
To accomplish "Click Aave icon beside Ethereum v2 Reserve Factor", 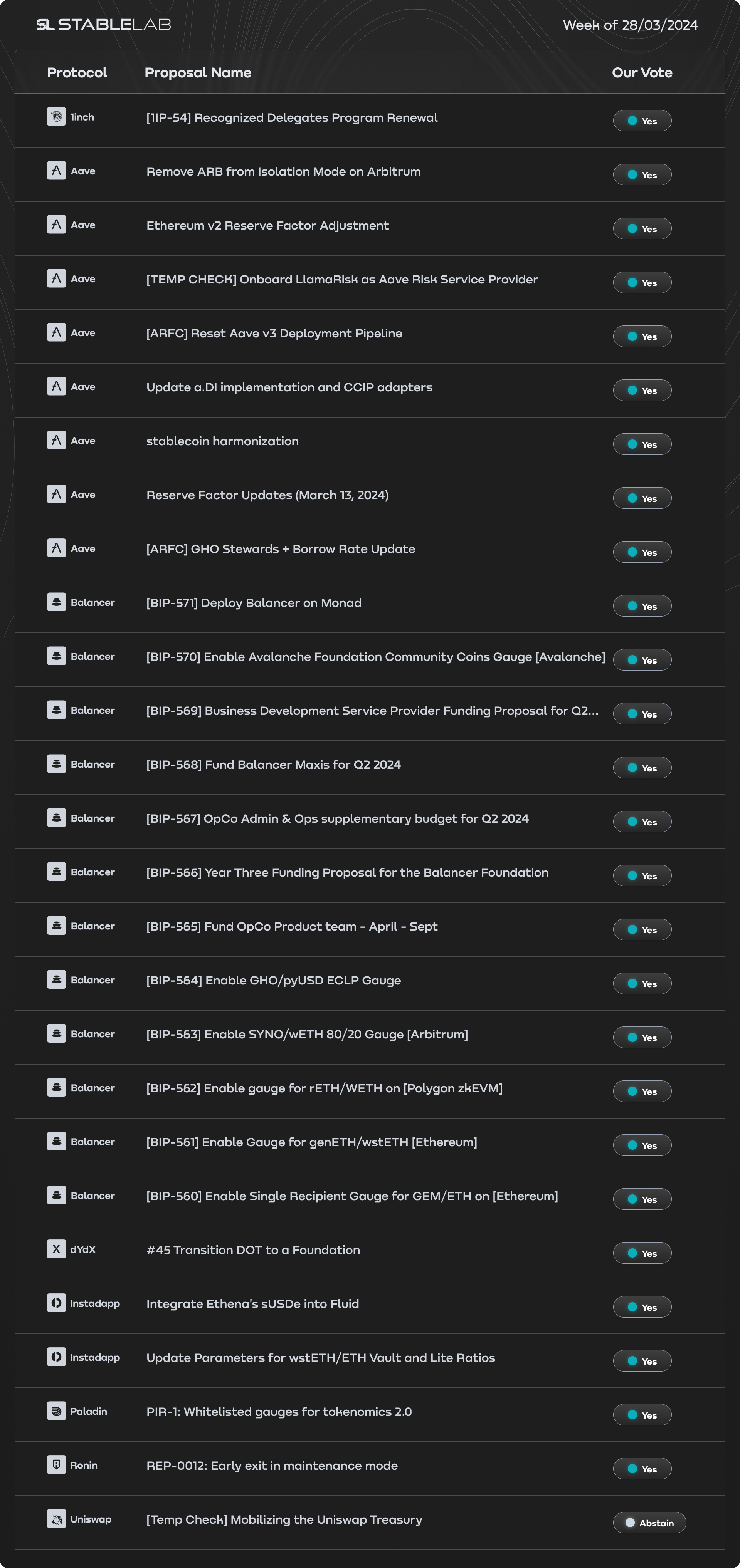I will pyautogui.click(x=56, y=225).
